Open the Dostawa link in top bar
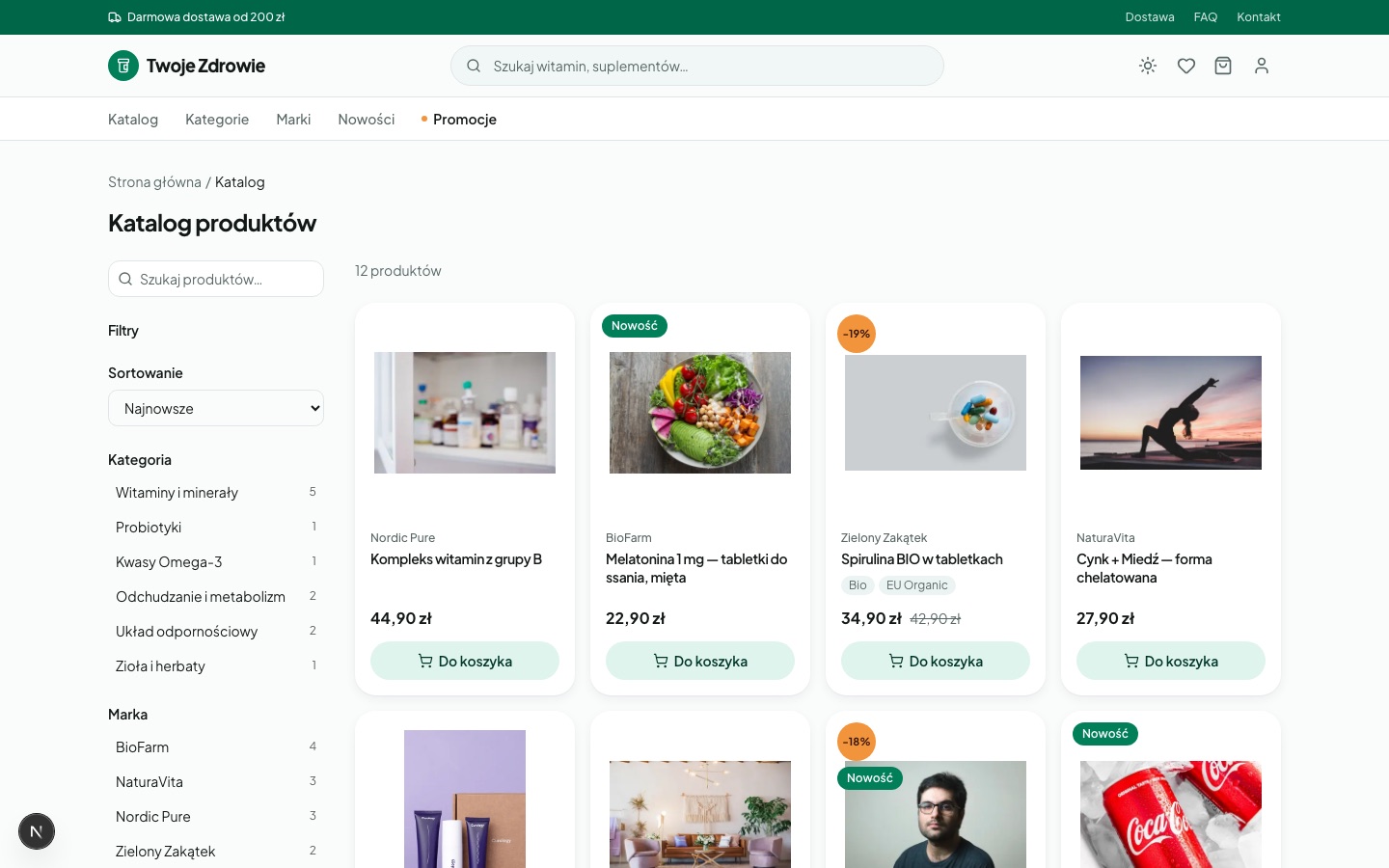 [x=1150, y=17]
